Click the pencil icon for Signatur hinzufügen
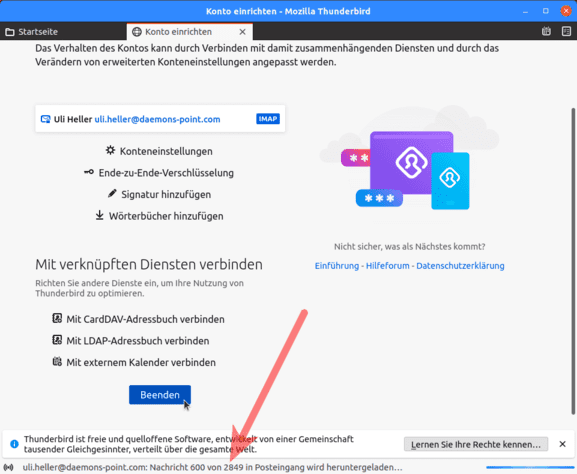Screen dimensions: 577x474 [112, 194]
